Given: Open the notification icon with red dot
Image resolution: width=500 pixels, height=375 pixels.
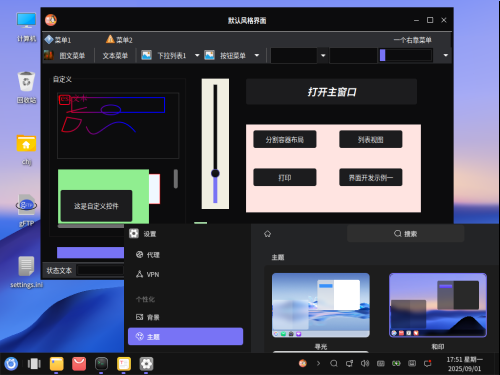Looking at the screenshot, I should (x=428, y=363).
